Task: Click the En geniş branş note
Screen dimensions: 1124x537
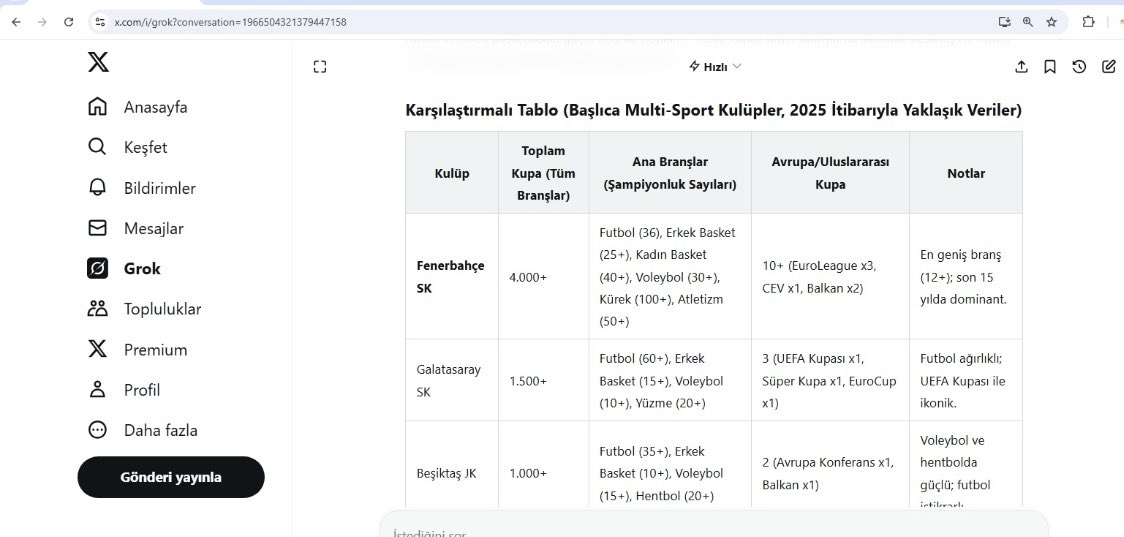Action: (x=966, y=277)
